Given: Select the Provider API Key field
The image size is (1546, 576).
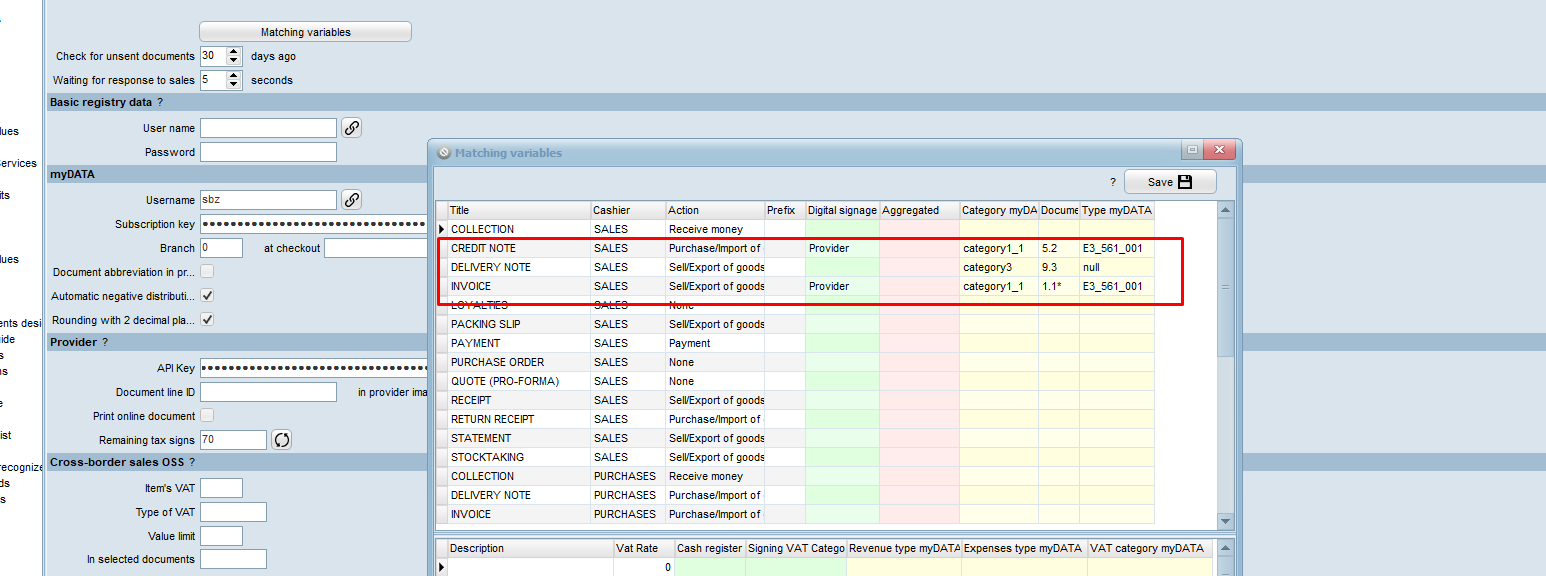Looking at the screenshot, I should point(314,368).
